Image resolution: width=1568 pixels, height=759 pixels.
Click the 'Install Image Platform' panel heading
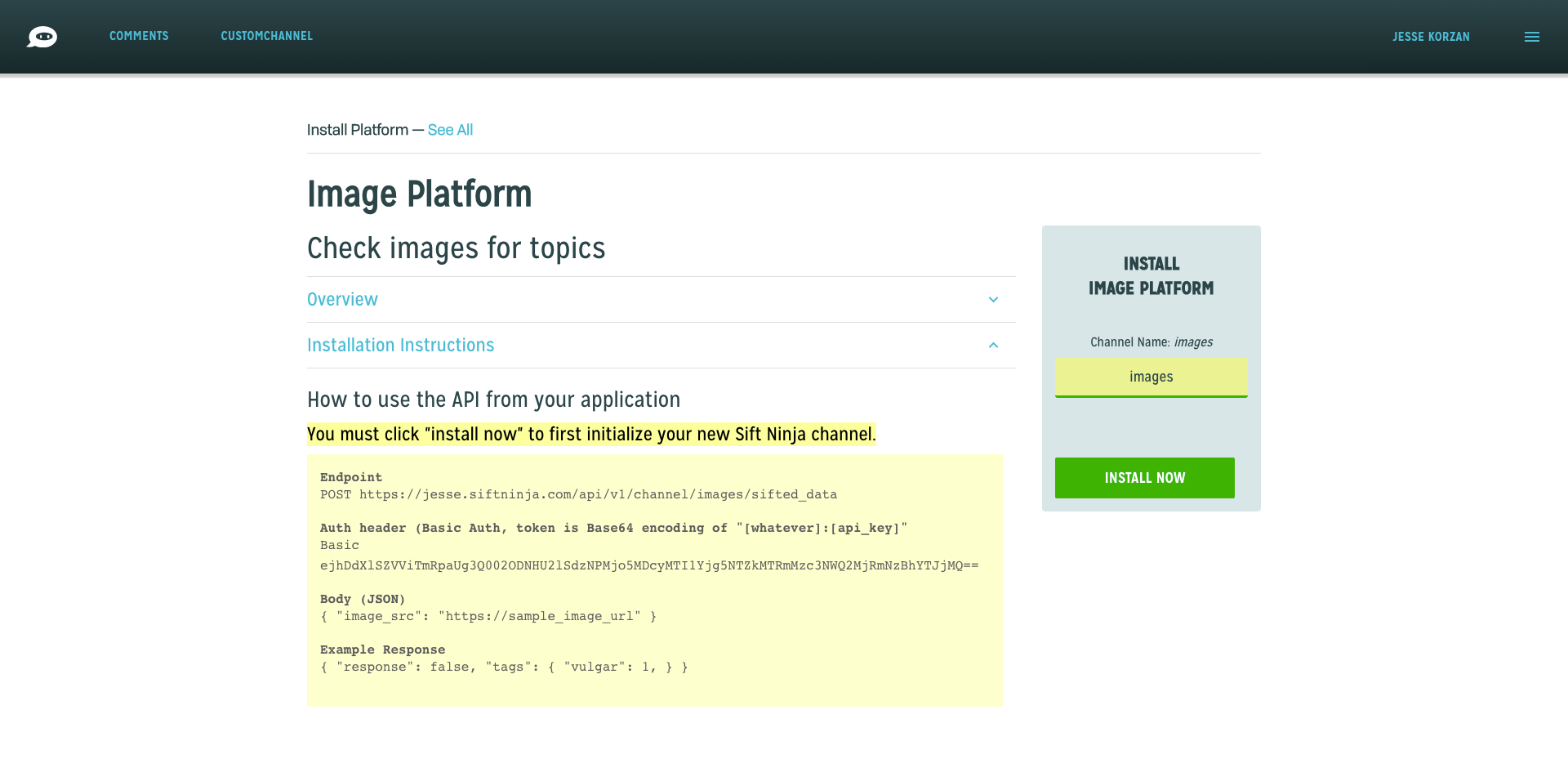click(x=1151, y=276)
